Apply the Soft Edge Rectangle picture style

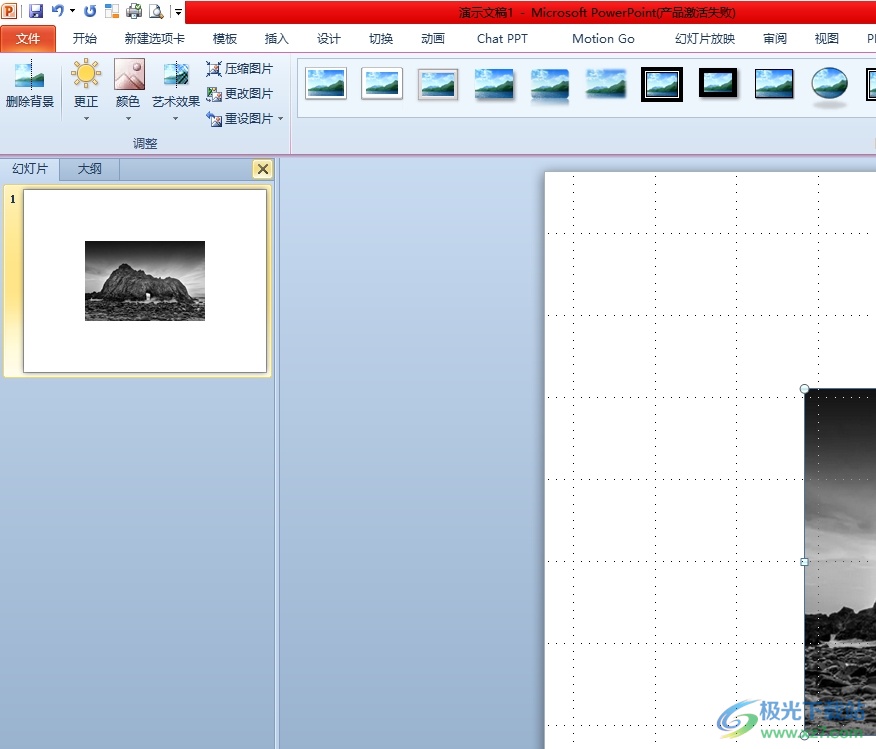606,84
